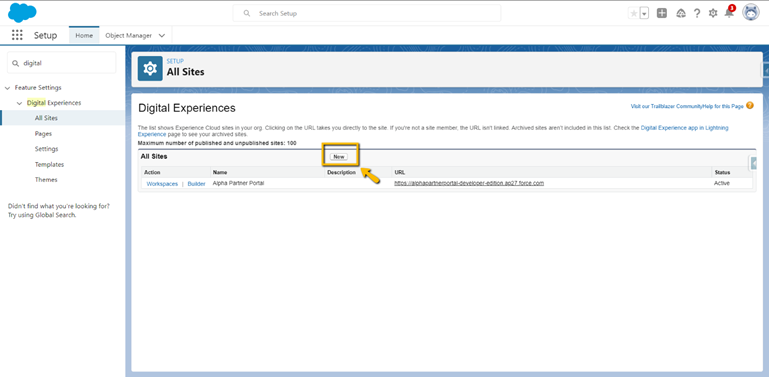Click the Favorites star icon
This screenshot has height=377, width=769.
(634, 14)
